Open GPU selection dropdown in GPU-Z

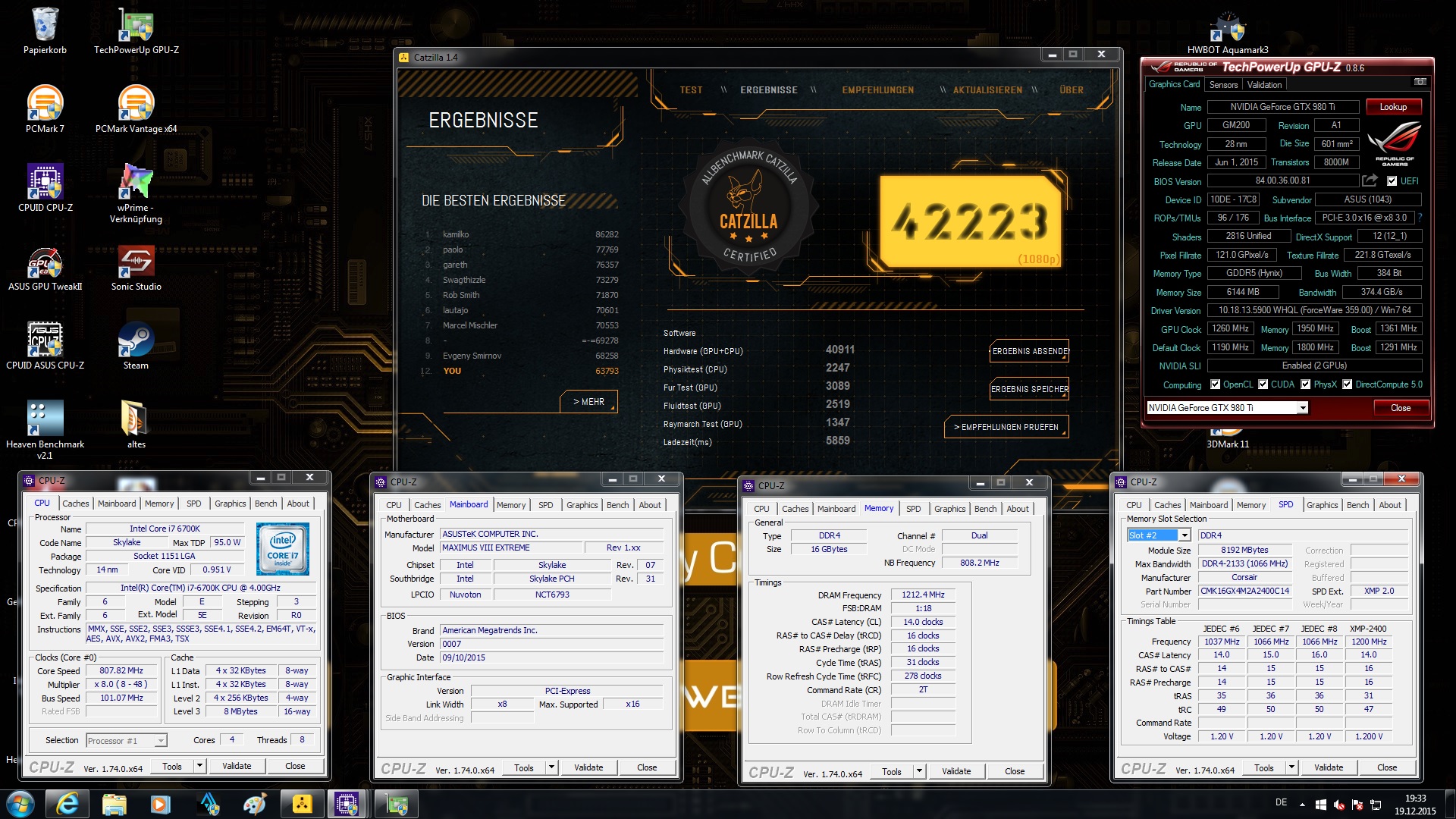[x=1303, y=408]
